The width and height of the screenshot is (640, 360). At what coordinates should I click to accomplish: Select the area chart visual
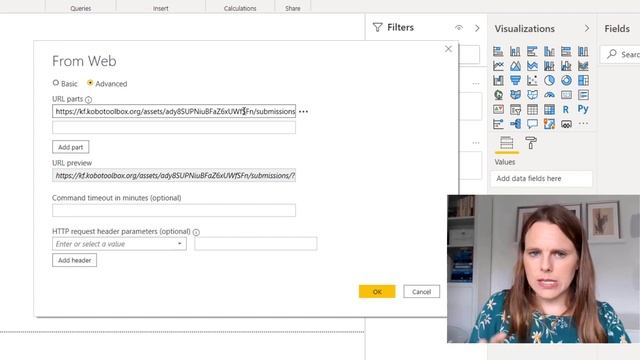(x=515, y=66)
